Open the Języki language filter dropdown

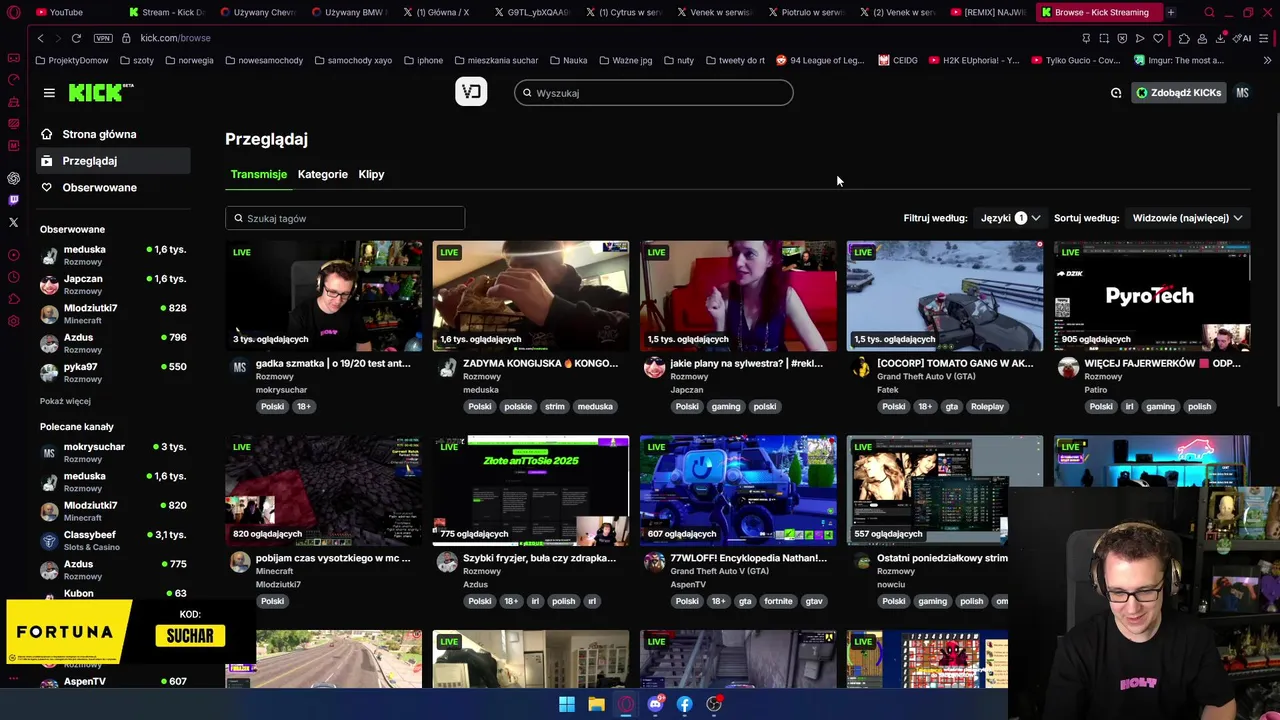[x=1010, y=218]
